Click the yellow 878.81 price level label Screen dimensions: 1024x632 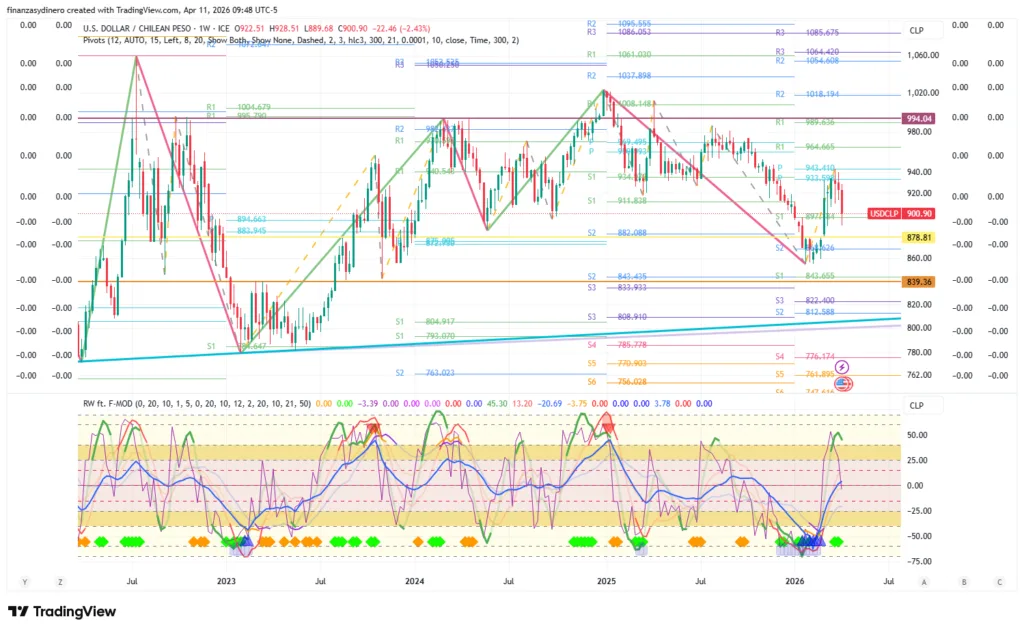(918, 238)
